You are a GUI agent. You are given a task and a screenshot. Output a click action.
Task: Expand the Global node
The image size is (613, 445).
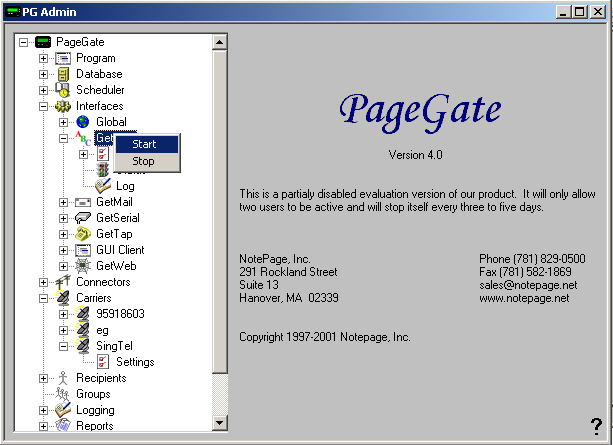click(x=63, y=122)
